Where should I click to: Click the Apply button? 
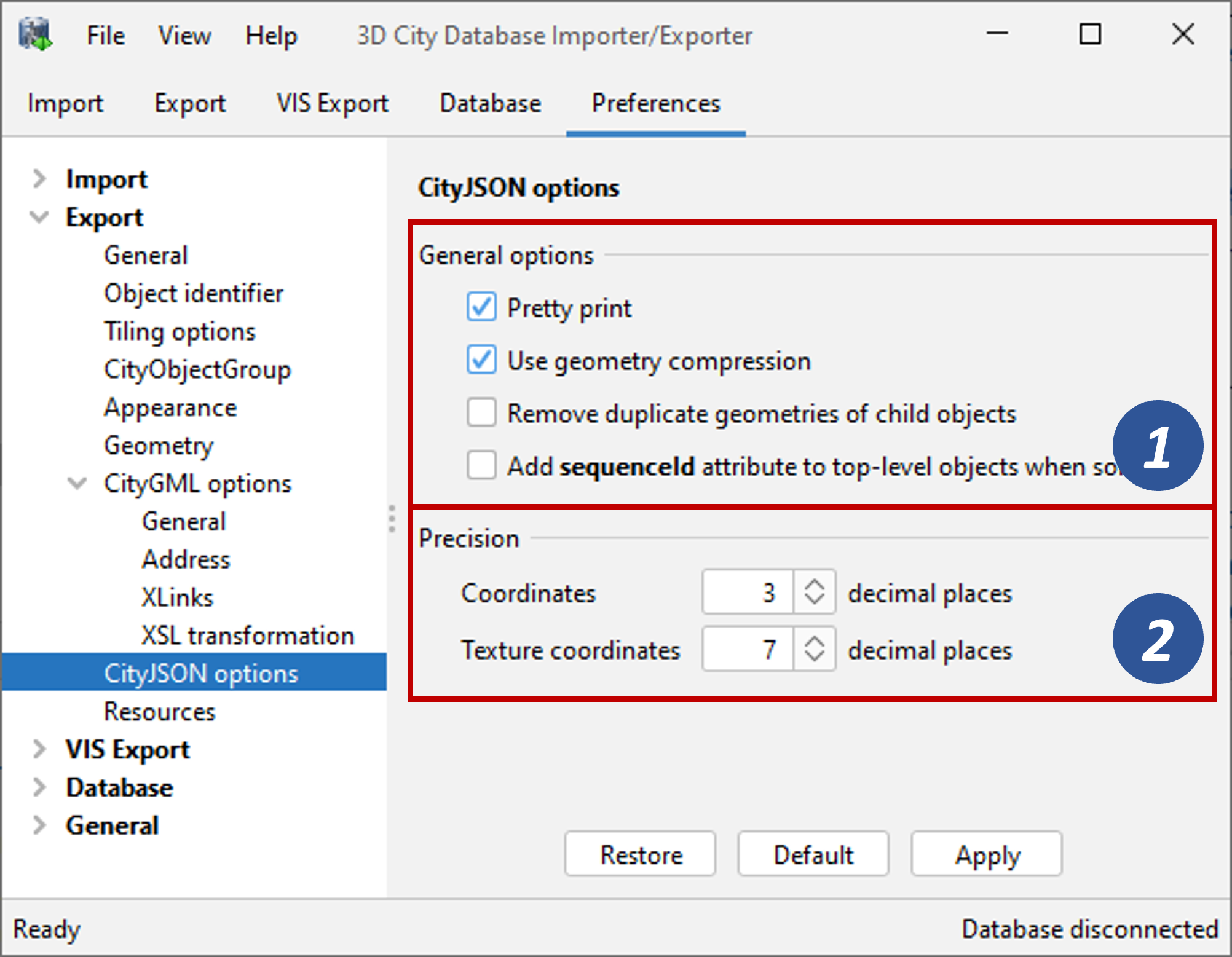[x=987, y=854]
